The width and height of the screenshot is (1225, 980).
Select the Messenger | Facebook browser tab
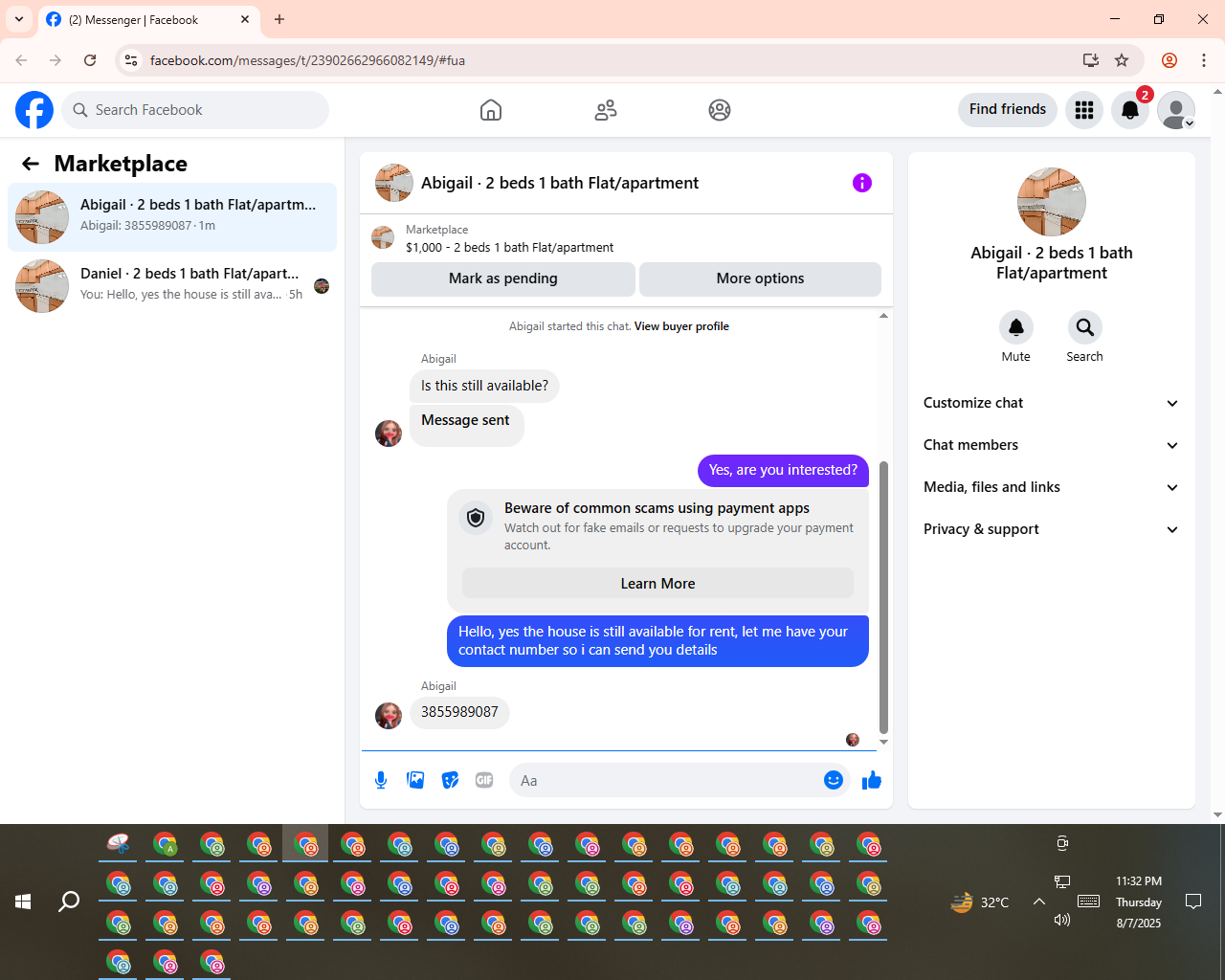click(x=148, y=19)
